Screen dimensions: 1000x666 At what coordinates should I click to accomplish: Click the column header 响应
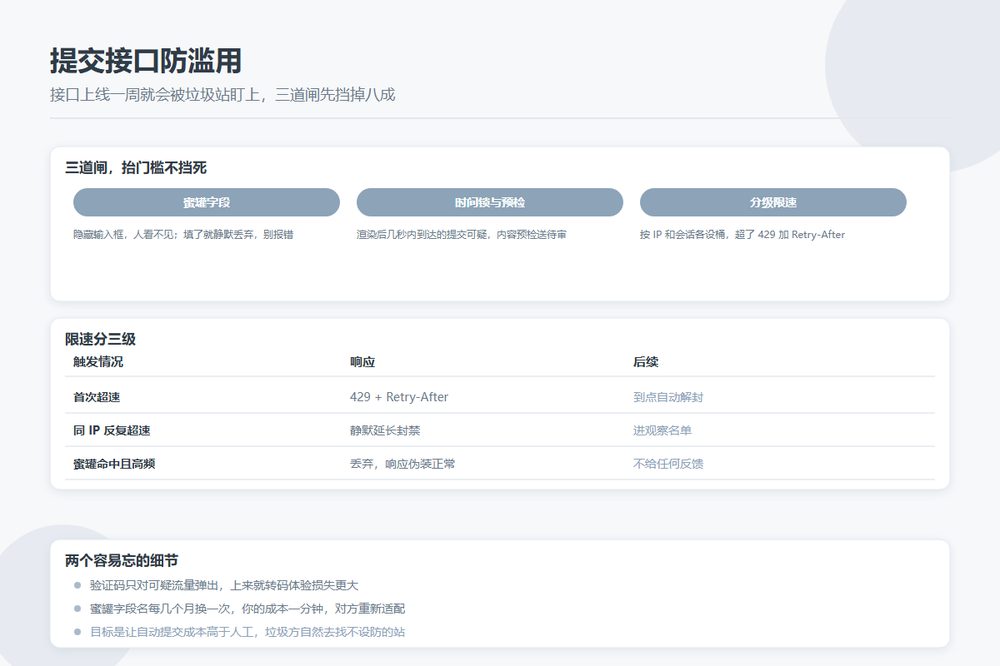pos(362,362)
